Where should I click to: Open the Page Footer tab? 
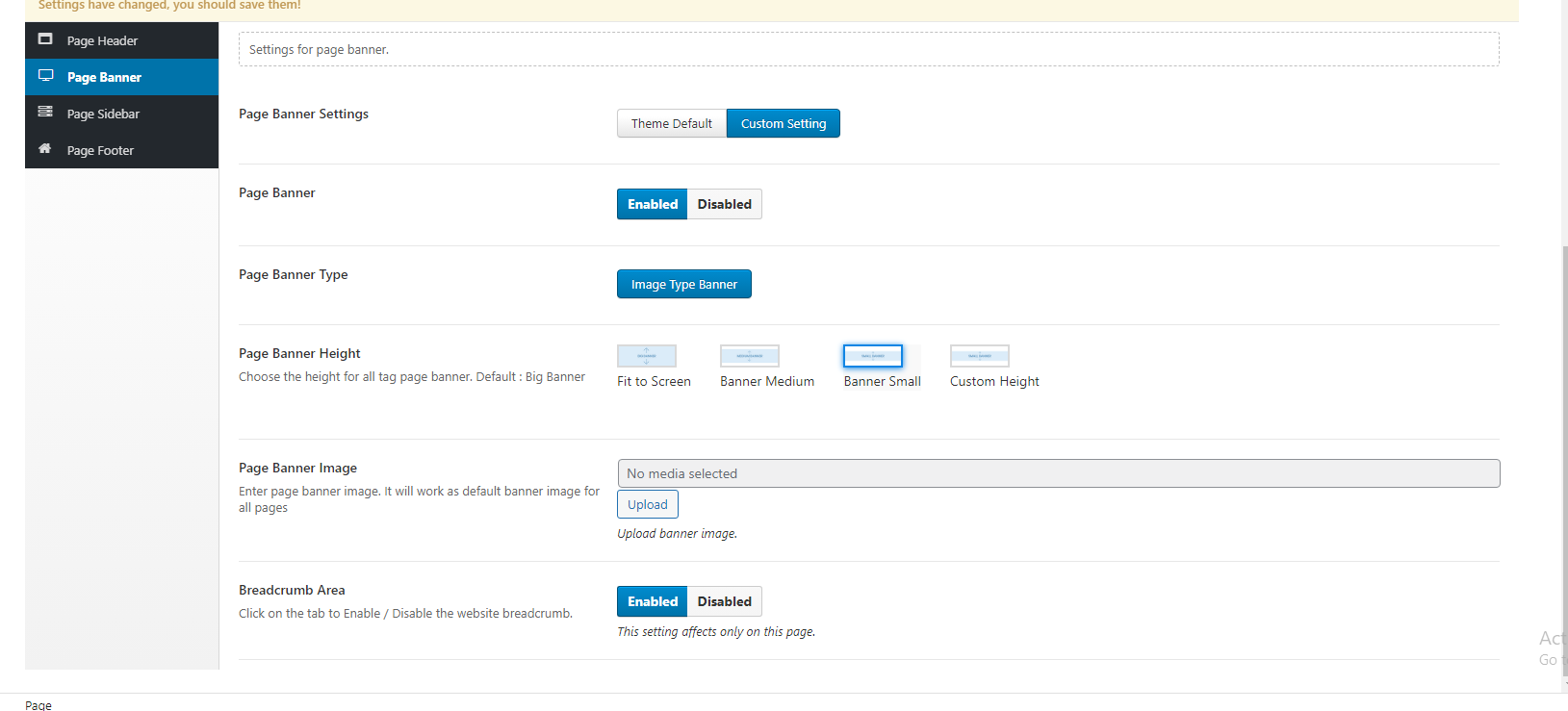(100, 150)
